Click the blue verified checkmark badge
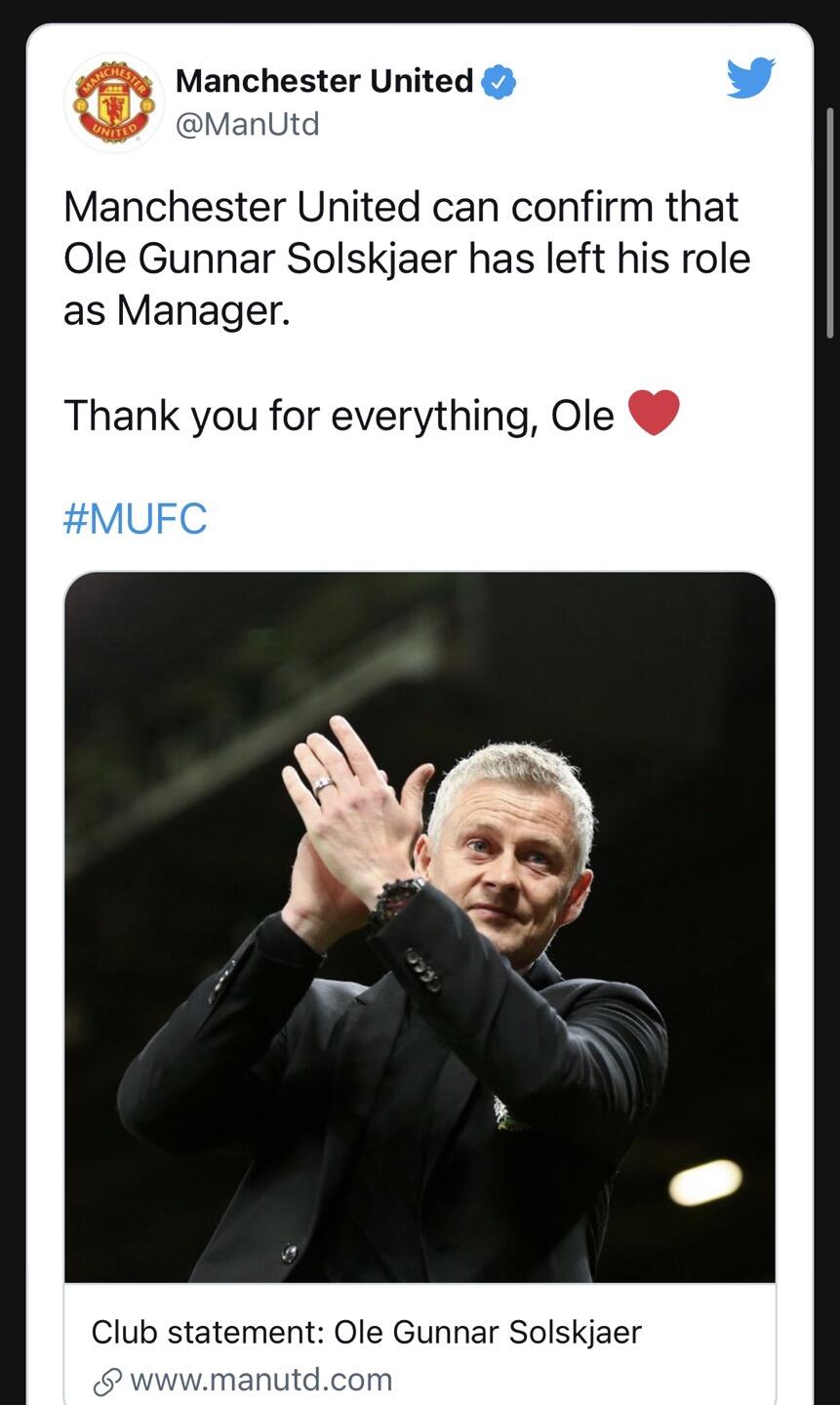 tap(500, 82)
